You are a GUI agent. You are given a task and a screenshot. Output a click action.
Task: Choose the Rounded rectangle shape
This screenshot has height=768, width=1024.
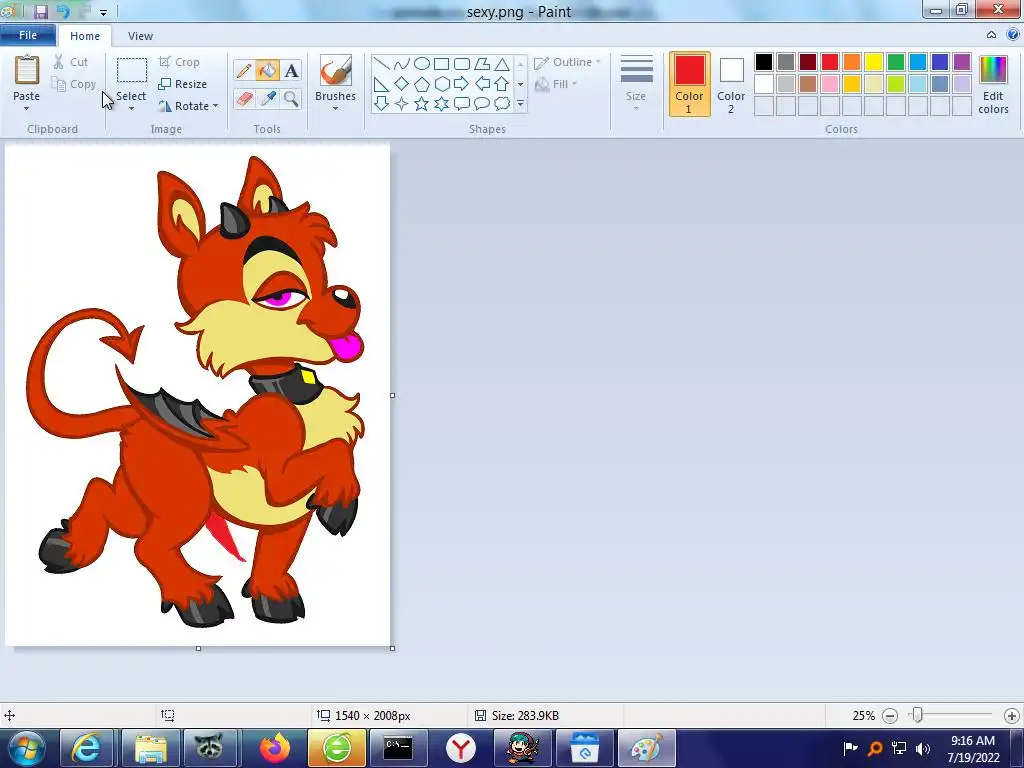(x=462, y=64)
